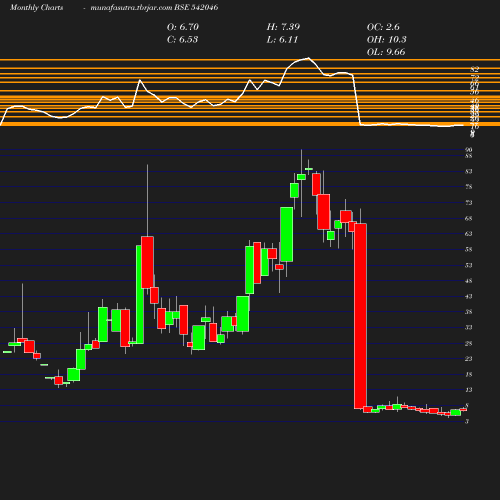This screenshot has width=500, height=500.
Task: Click the "OH: 10.3" reading
Action: click(386, 39)
